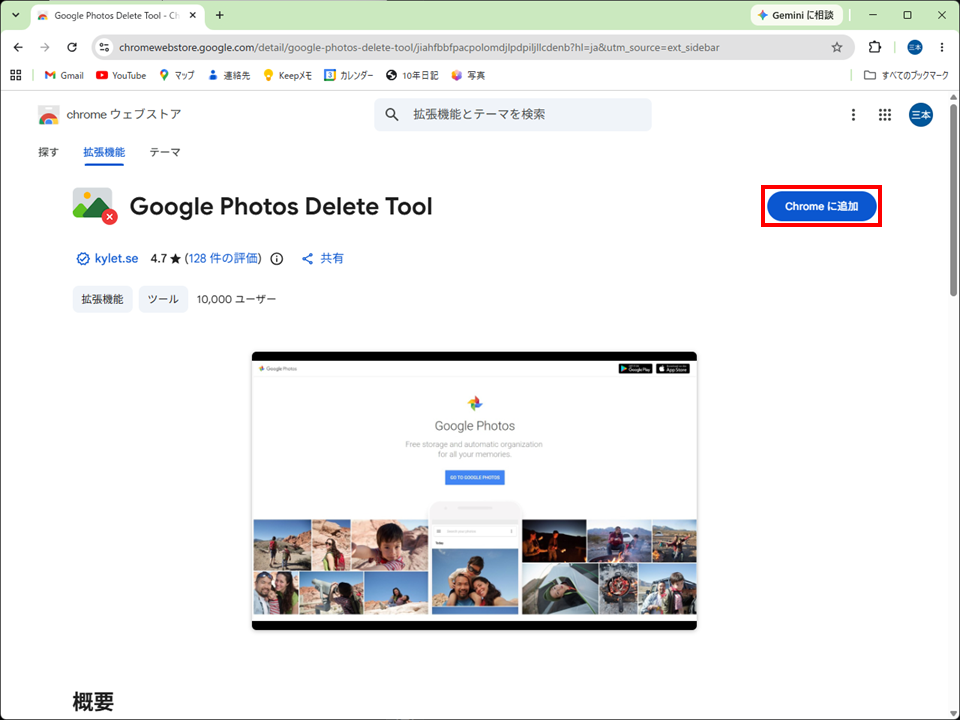
Task: Click the 拡張機能 category chip
Action: [x=103, y=299]
